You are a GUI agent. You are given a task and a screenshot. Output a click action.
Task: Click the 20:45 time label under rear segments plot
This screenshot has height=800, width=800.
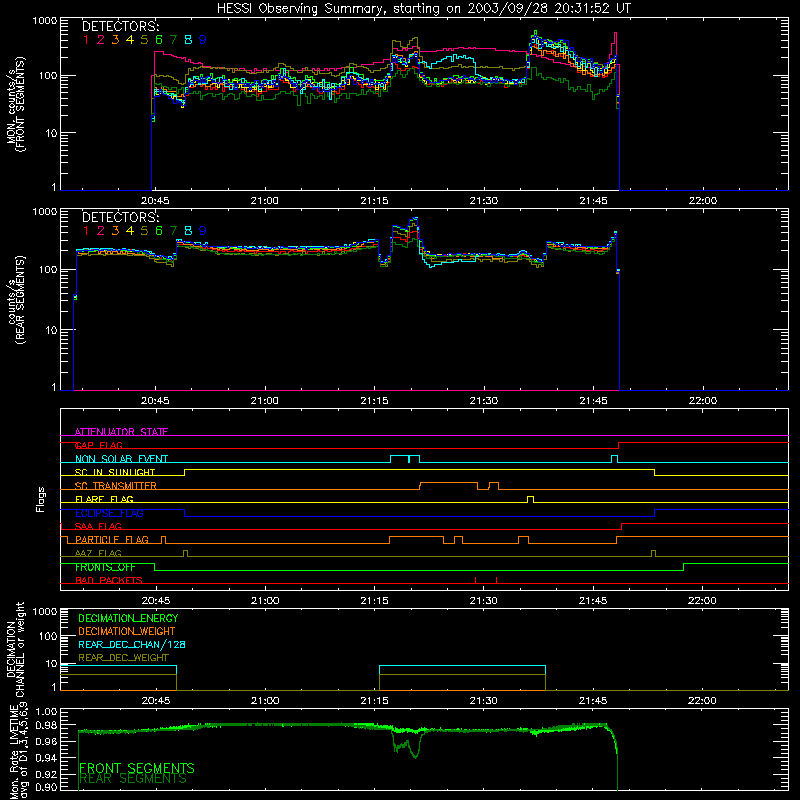click(x=155, y=401)
